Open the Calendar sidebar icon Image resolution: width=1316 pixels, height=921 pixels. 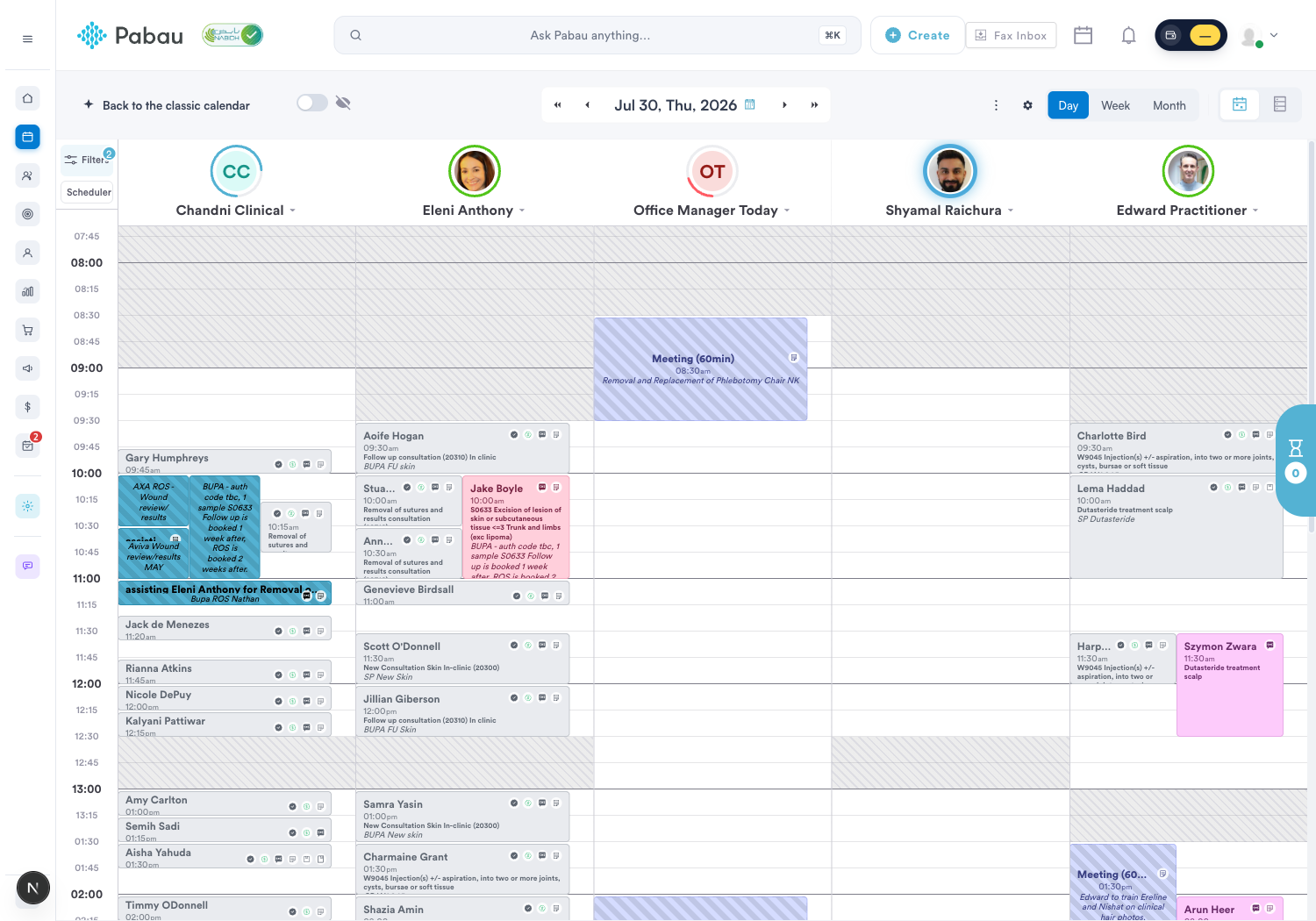point(27,137)
